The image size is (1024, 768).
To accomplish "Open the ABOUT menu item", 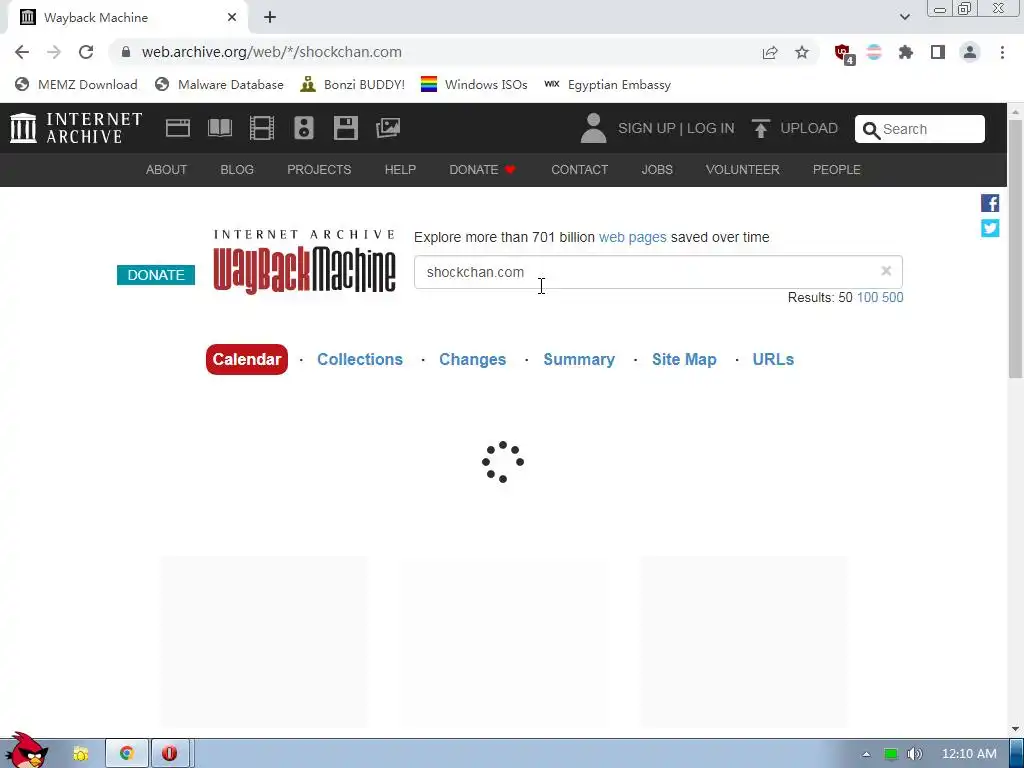I will pos(166,170).
